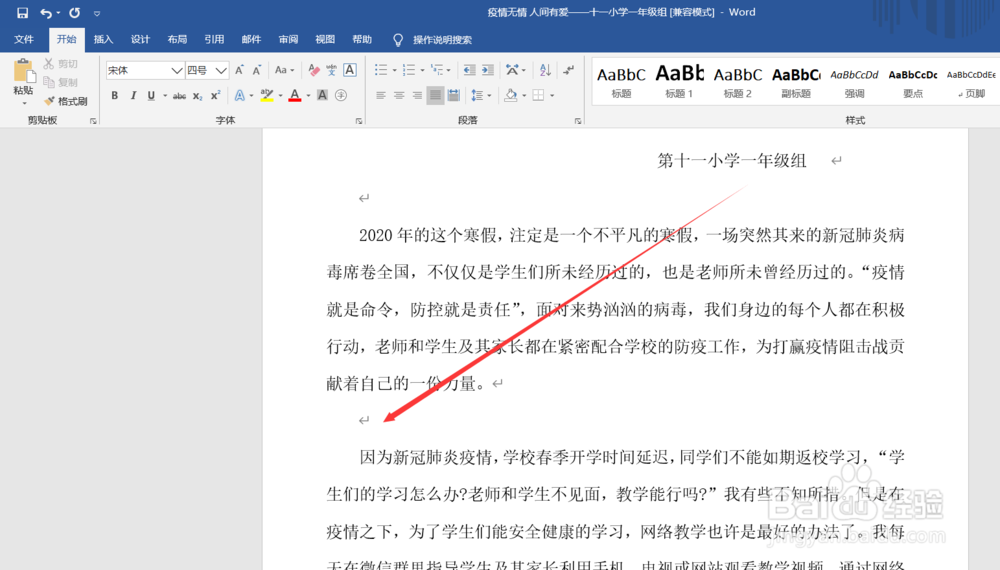Apply yellow text highlight color
Viewport: 1000px width, 570px height.
pos(267,96)
